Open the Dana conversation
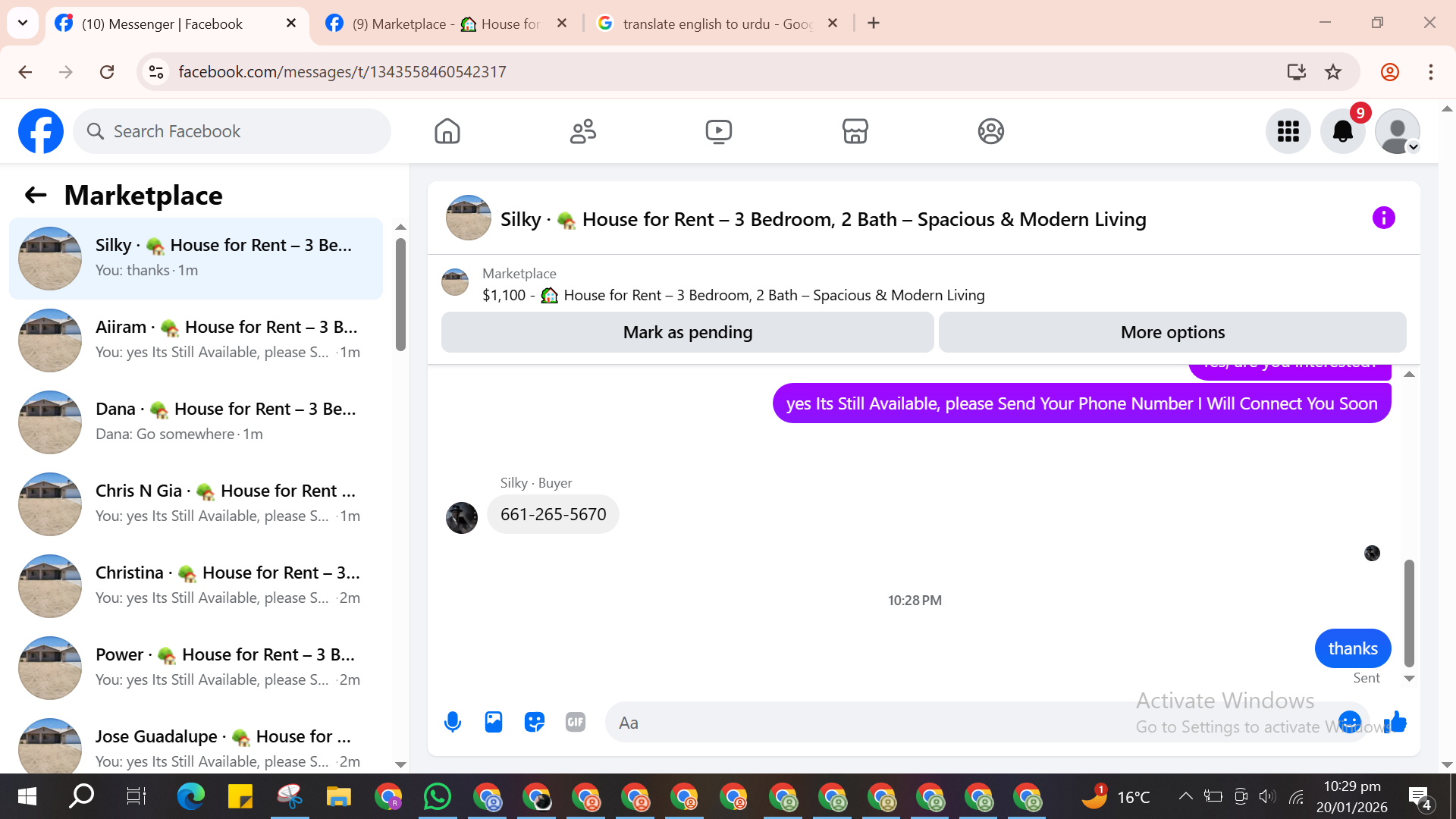The image size is (1456, 819). click(x=196, y=422)
